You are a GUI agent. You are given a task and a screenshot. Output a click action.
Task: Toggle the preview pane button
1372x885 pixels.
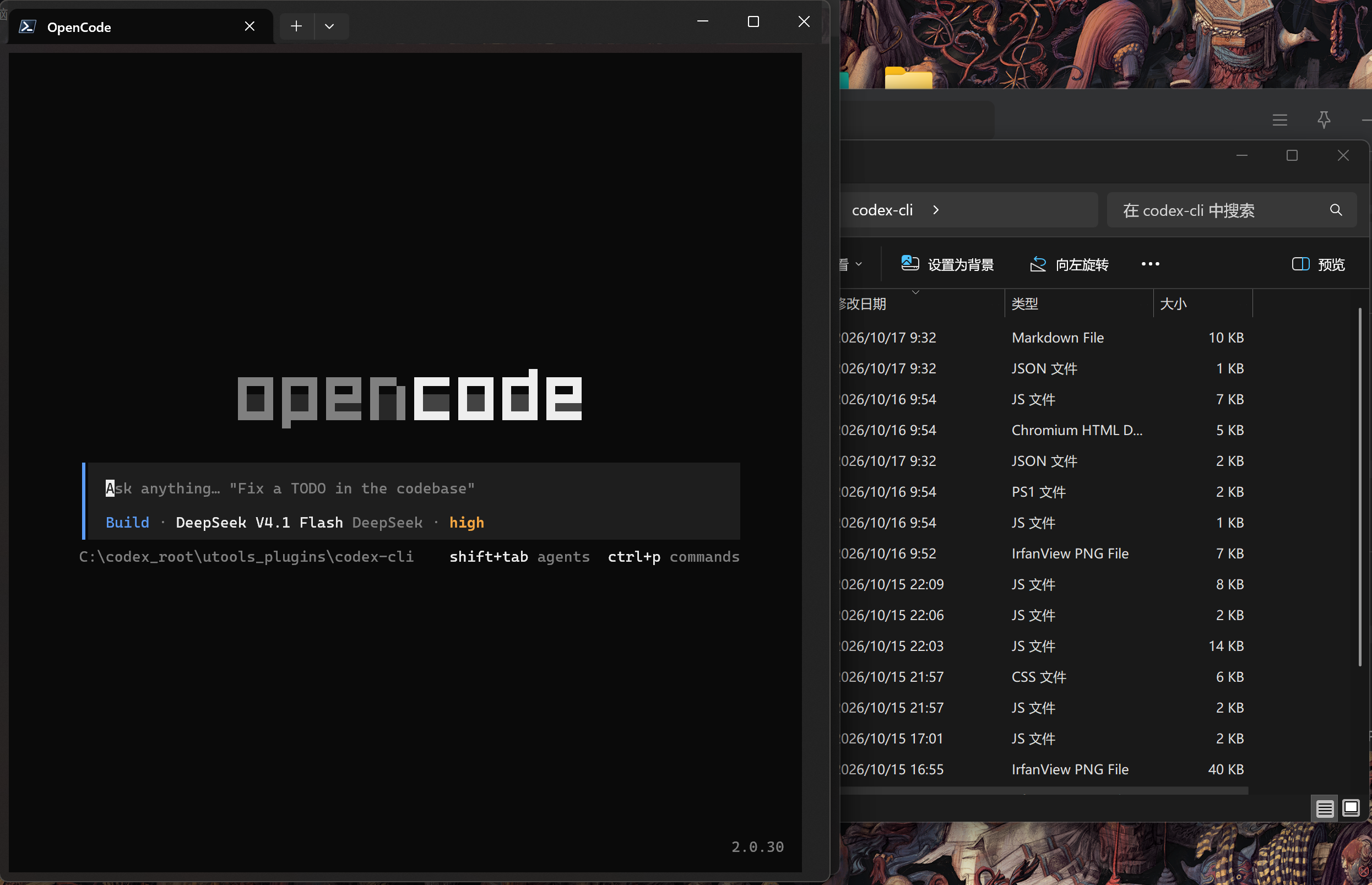coord(1319,264)
